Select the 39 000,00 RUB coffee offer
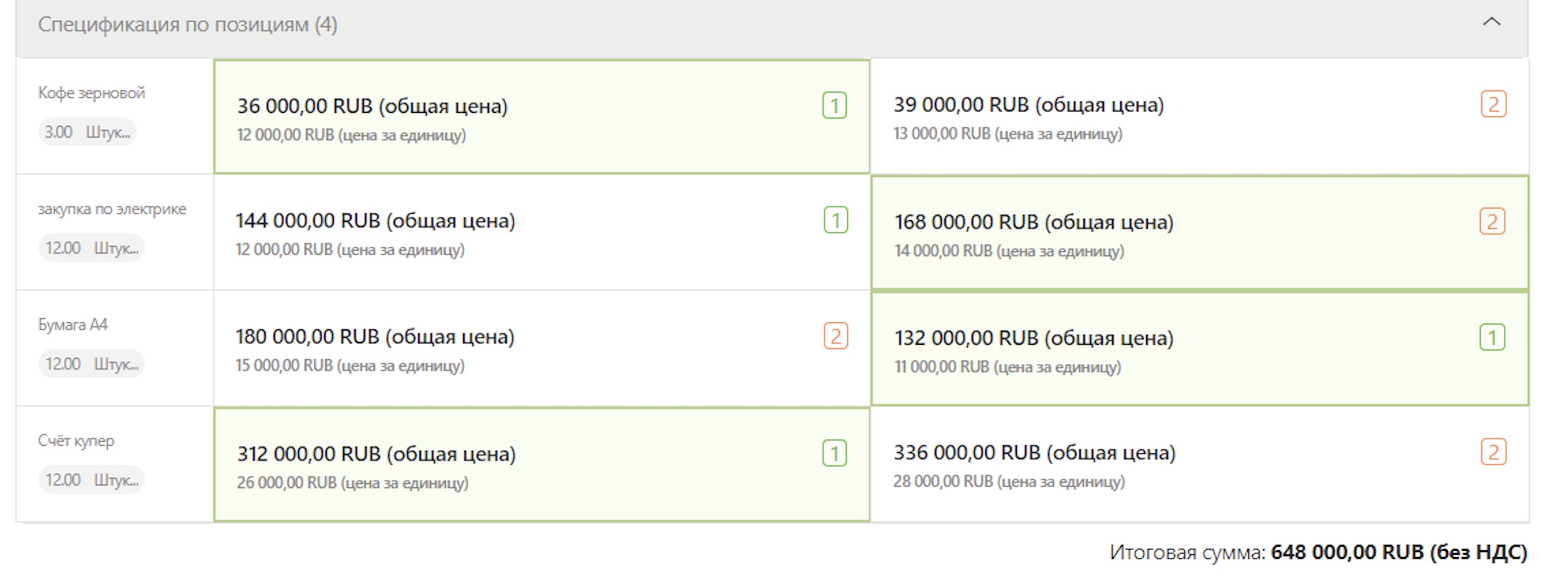The image size is (1568, 586). [x=1198, y=117]
